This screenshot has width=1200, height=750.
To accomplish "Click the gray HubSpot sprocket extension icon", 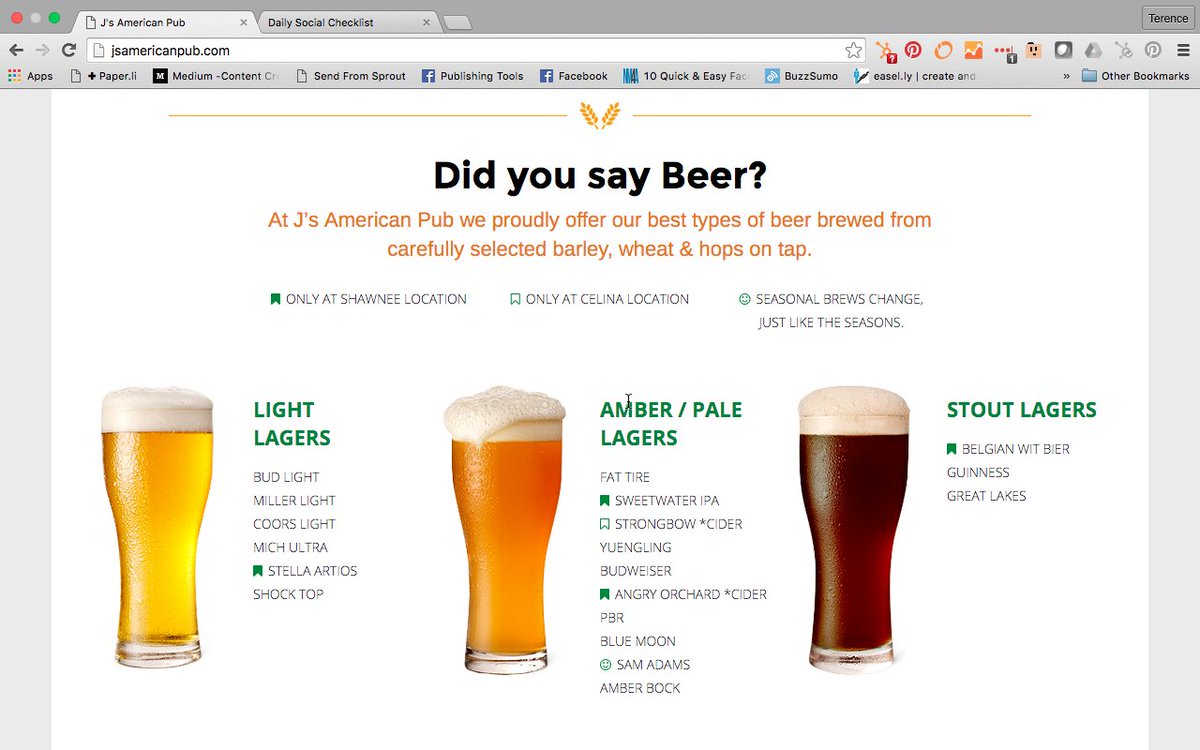I will tap(1124, 49).
